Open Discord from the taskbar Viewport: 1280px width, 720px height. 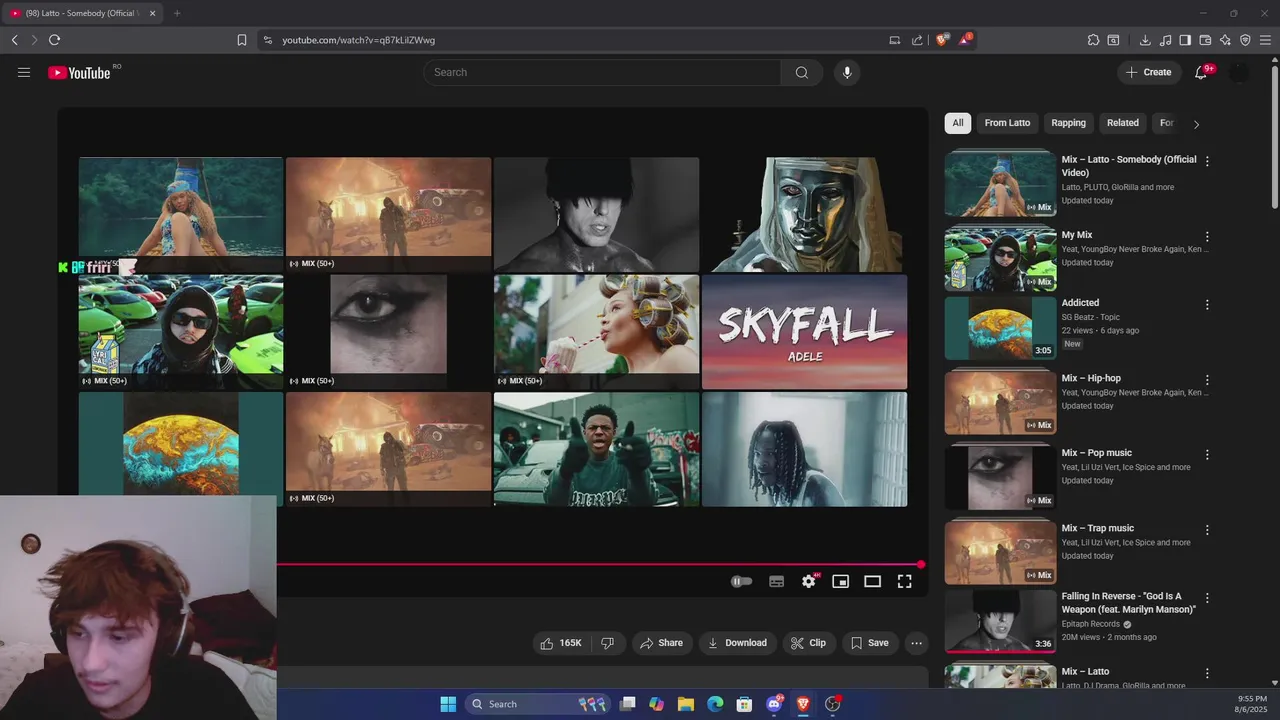773,704
